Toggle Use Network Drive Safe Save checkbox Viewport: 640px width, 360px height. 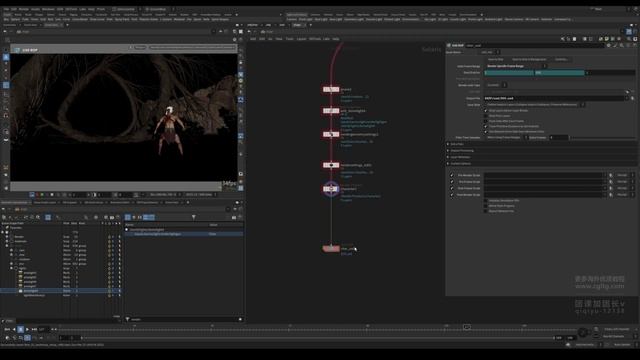[486, 132]
